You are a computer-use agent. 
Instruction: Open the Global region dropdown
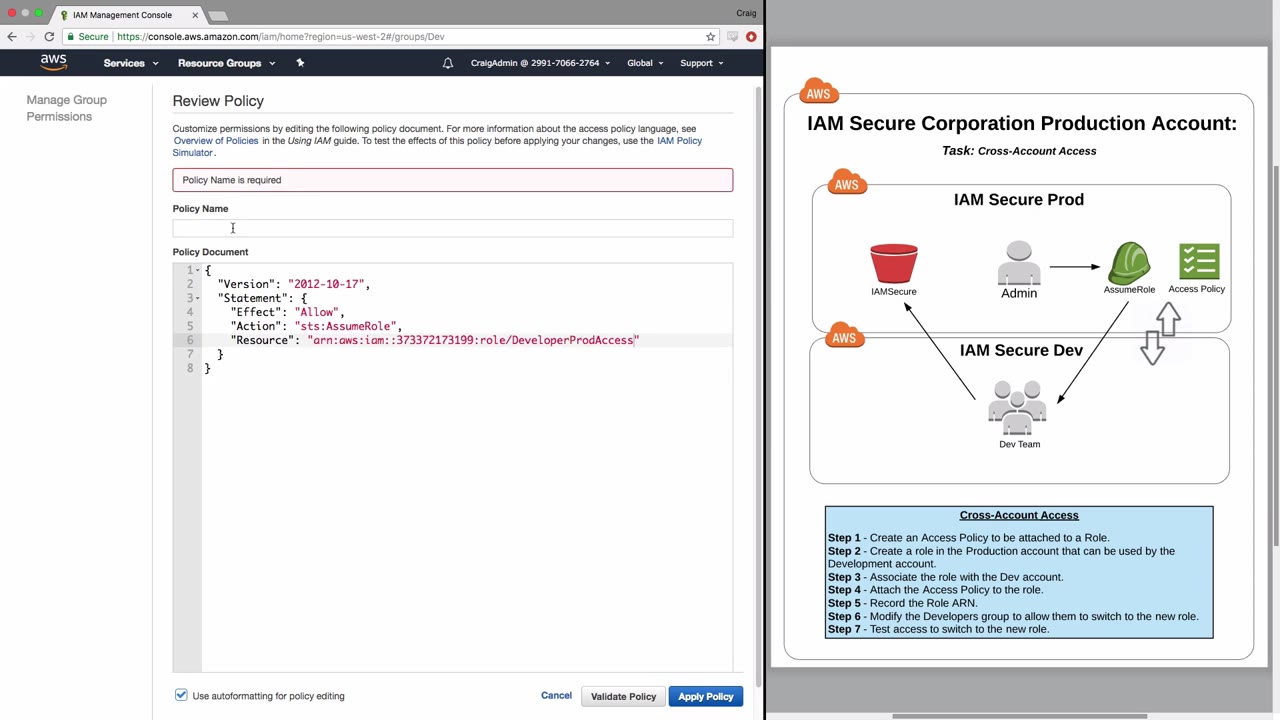[x=645, y=63]
